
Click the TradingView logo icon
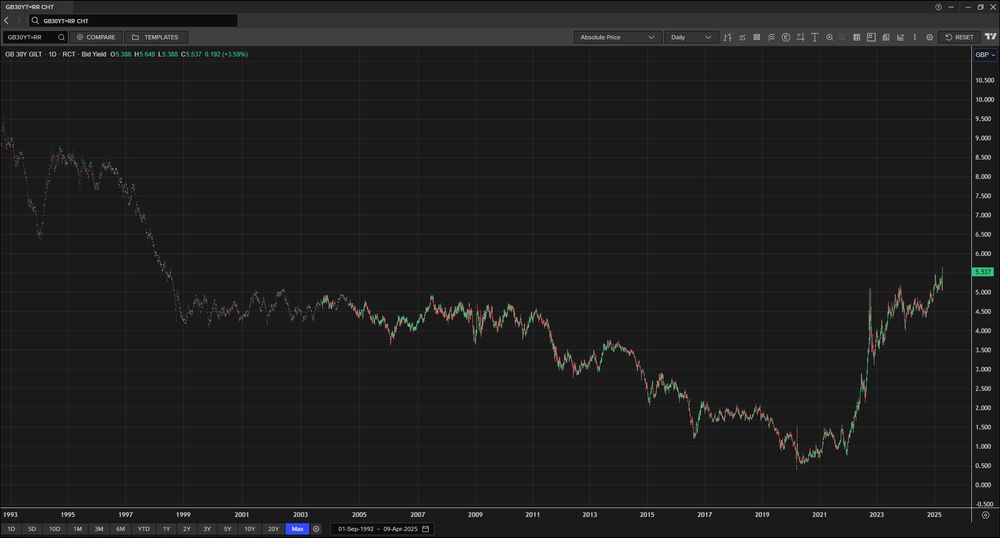(x=990, y=37)
